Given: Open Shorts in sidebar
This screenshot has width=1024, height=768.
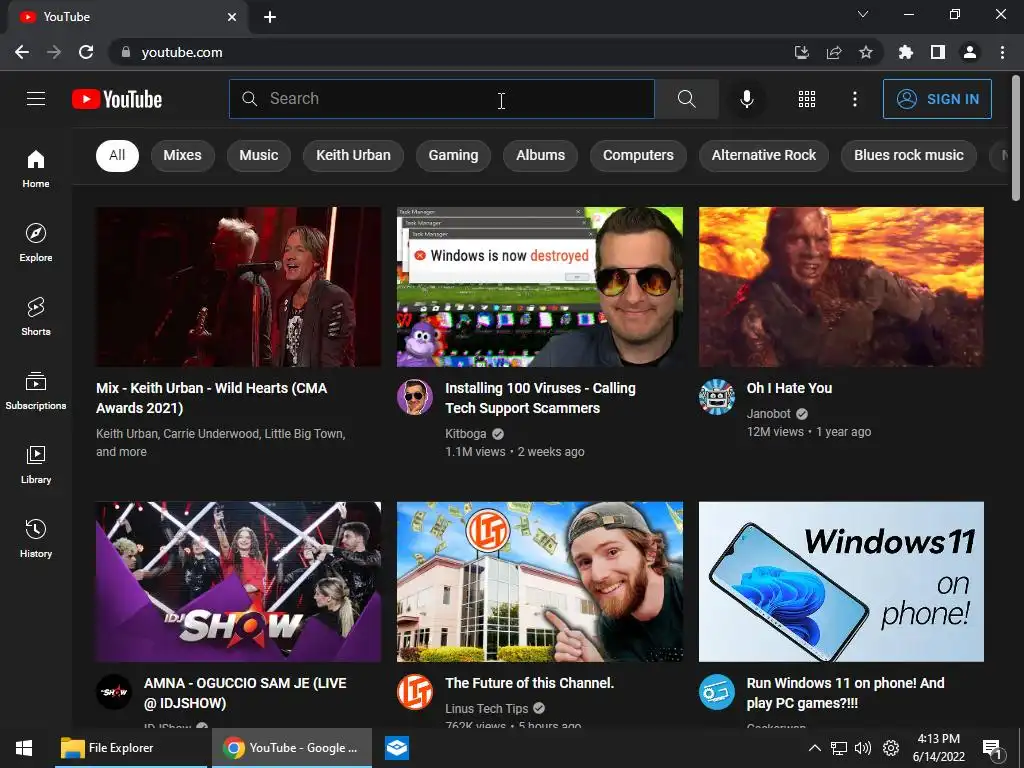Looking at the screenshot, I should click(36, 316).
